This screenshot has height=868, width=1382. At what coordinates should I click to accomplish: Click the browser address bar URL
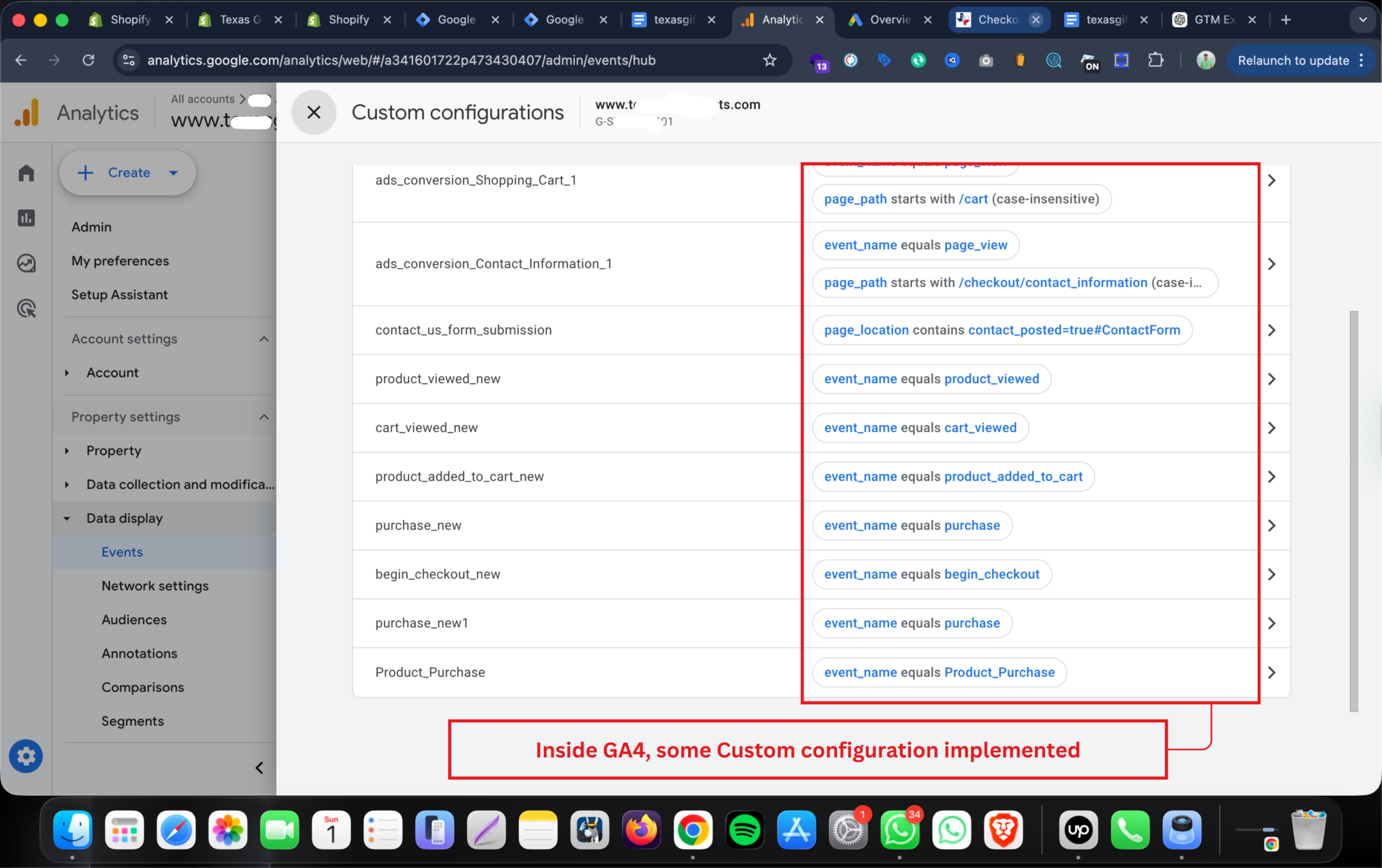pos(402,60)
